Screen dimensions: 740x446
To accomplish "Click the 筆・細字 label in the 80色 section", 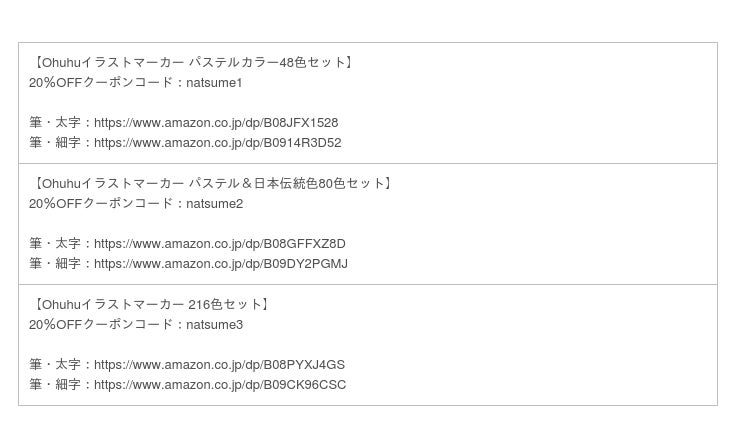I will tap(55, 264).
